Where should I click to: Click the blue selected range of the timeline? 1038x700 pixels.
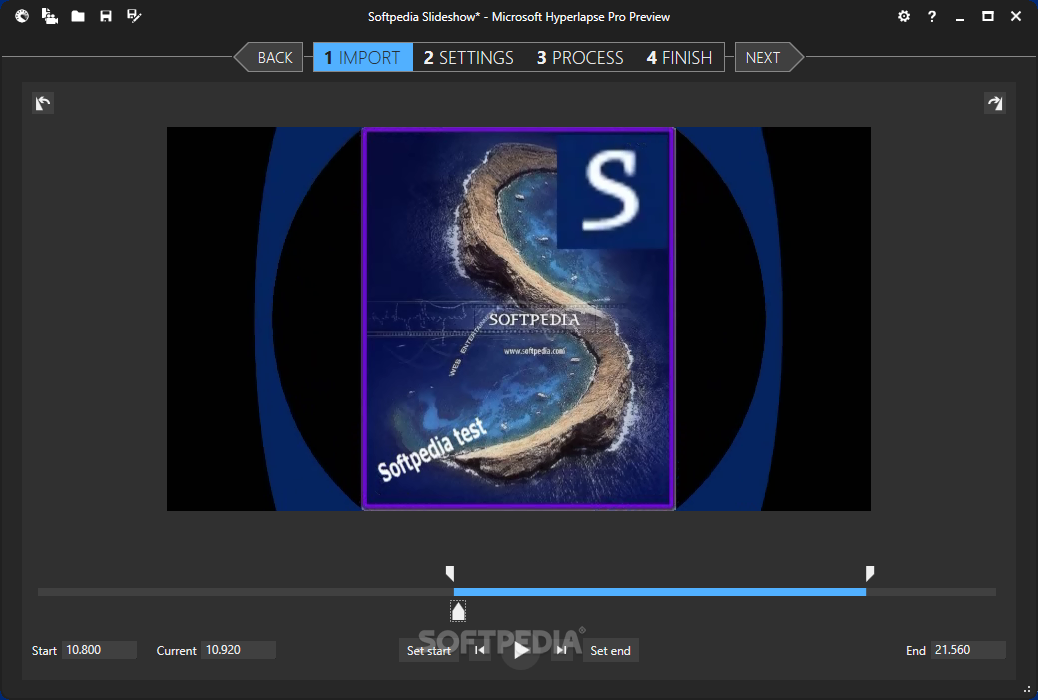coord(659,592)
